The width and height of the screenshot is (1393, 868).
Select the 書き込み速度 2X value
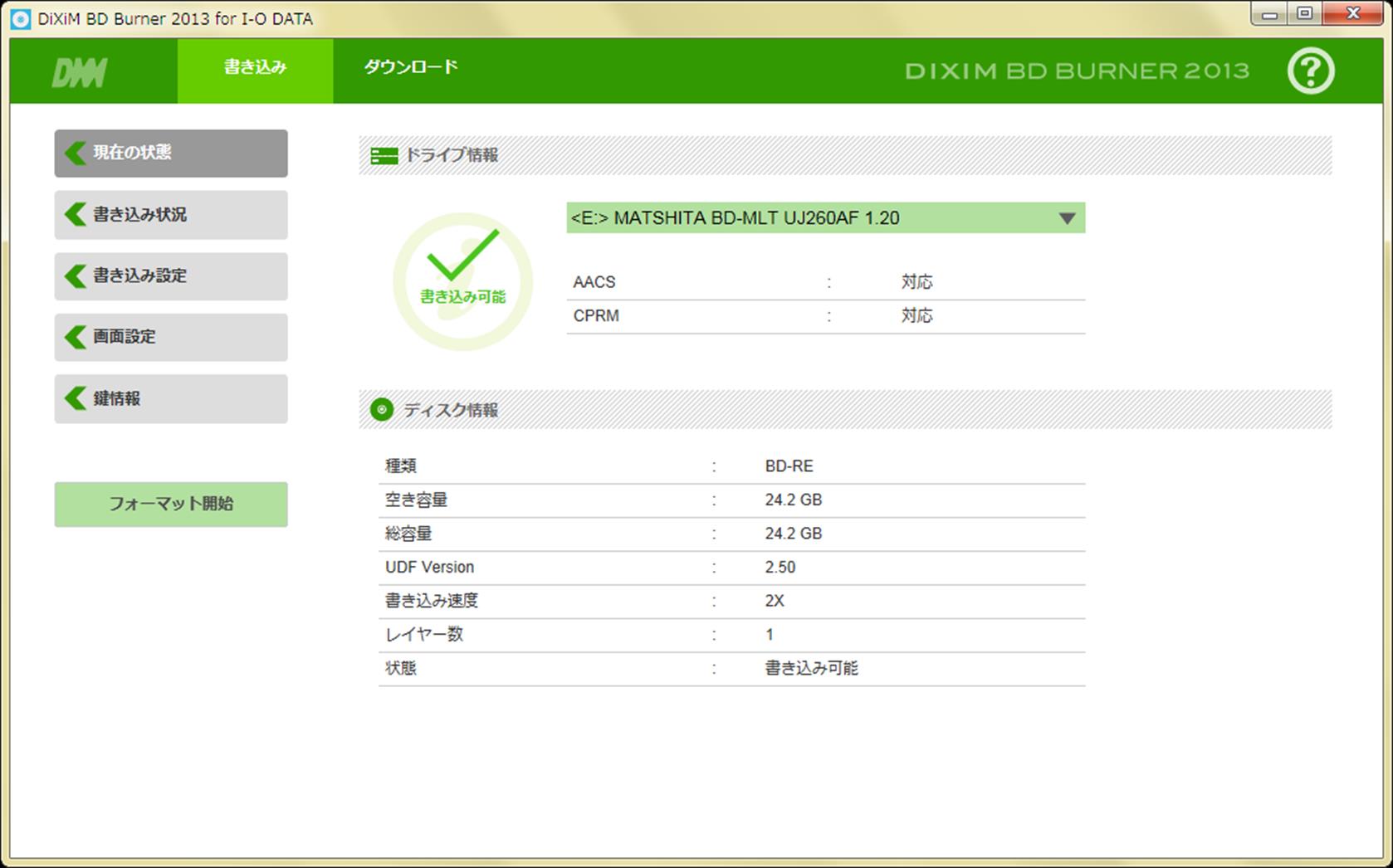(775, 602)
